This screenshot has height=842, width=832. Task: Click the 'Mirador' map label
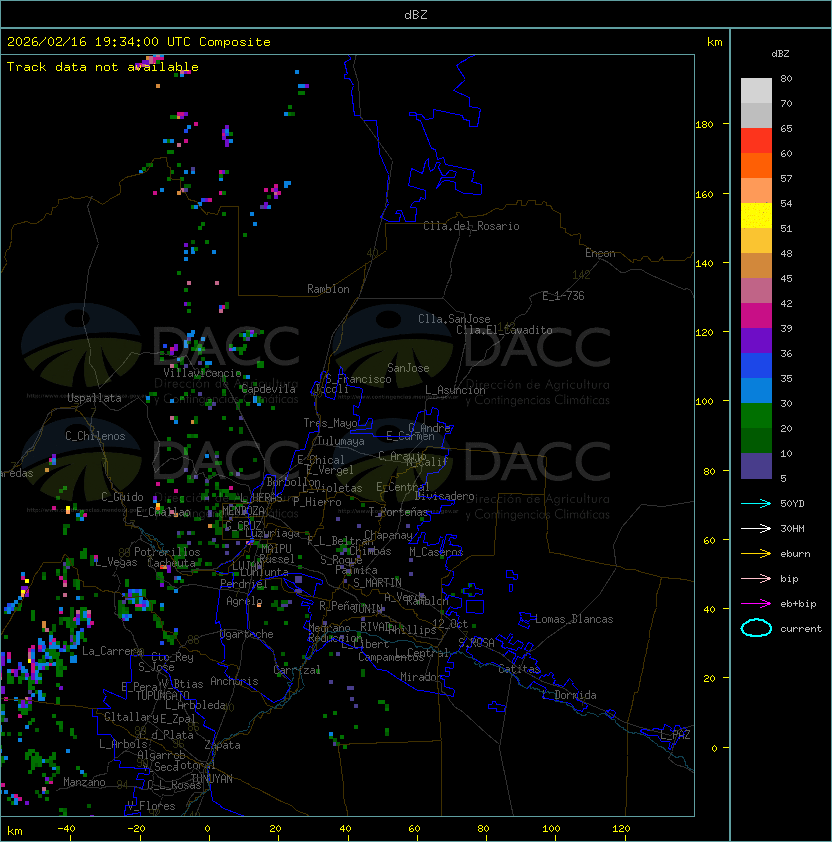point(422,677)
